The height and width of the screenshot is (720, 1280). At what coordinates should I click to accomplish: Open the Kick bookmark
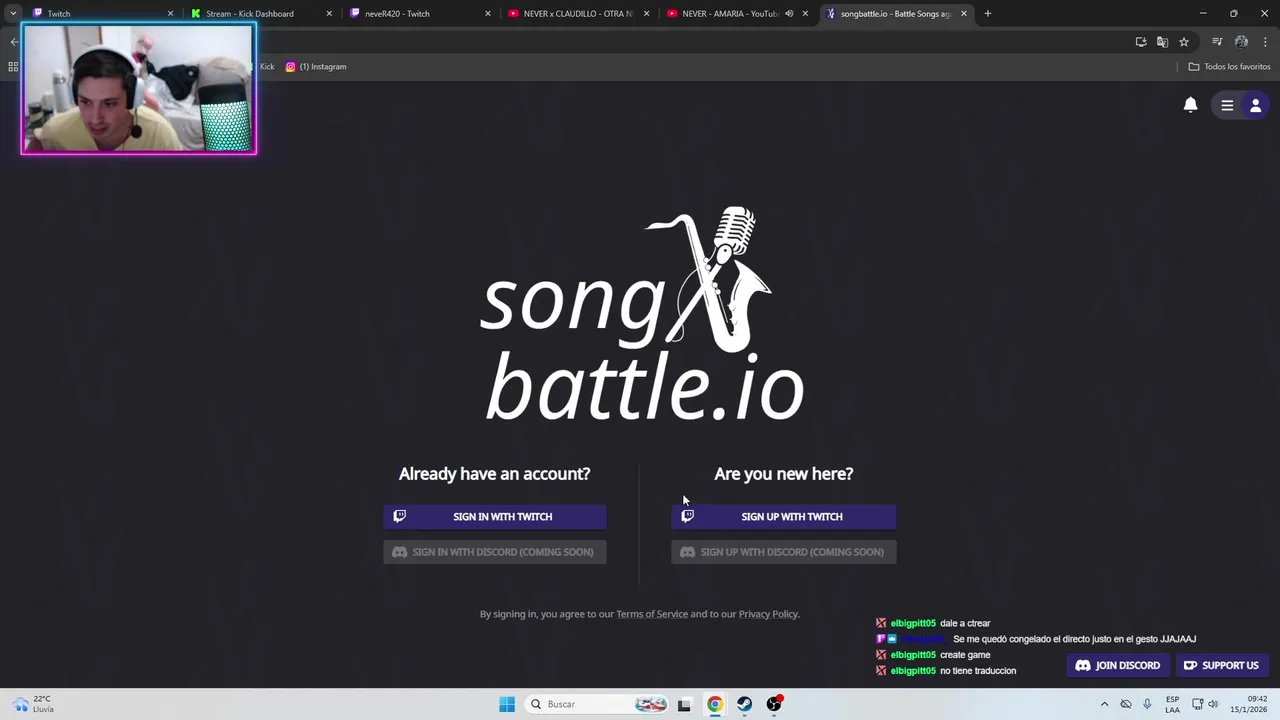point(266,67)
